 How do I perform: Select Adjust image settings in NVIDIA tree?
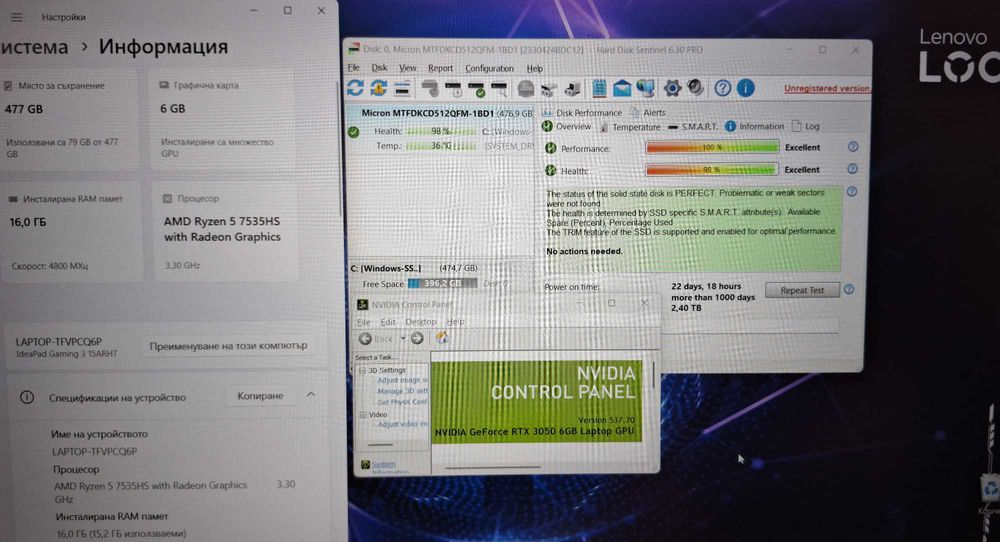(x=401, y=380)
